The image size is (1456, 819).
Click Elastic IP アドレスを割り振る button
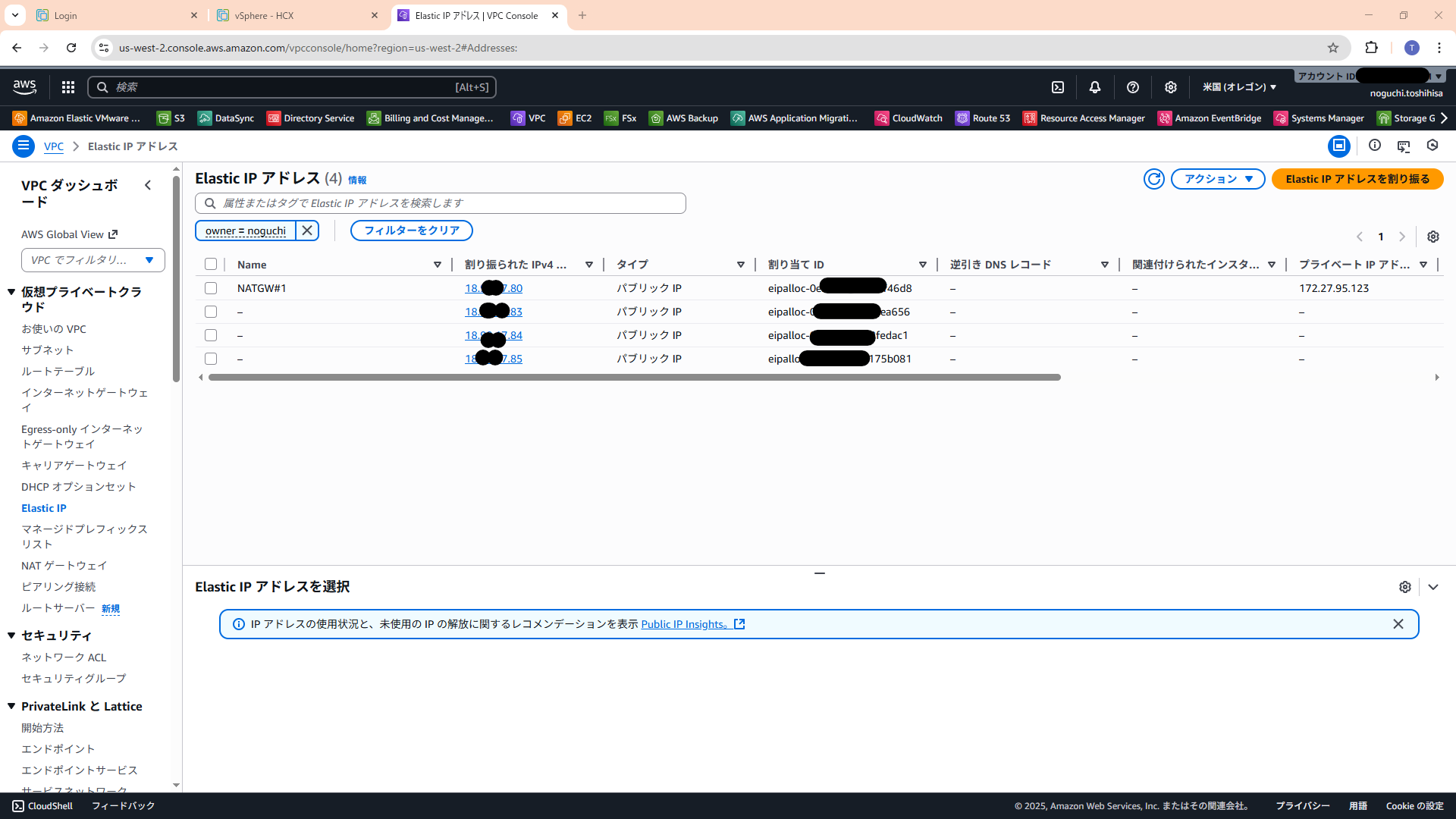pyautogui.click(x=1357, y=179)
